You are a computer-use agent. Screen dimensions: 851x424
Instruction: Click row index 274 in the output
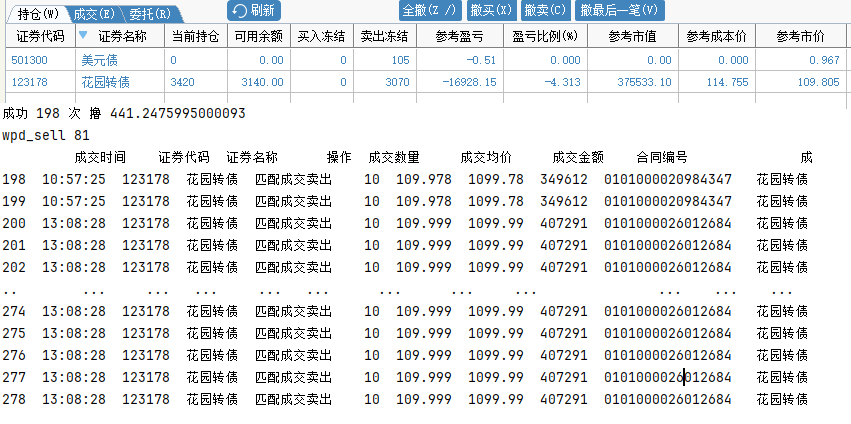12,311
